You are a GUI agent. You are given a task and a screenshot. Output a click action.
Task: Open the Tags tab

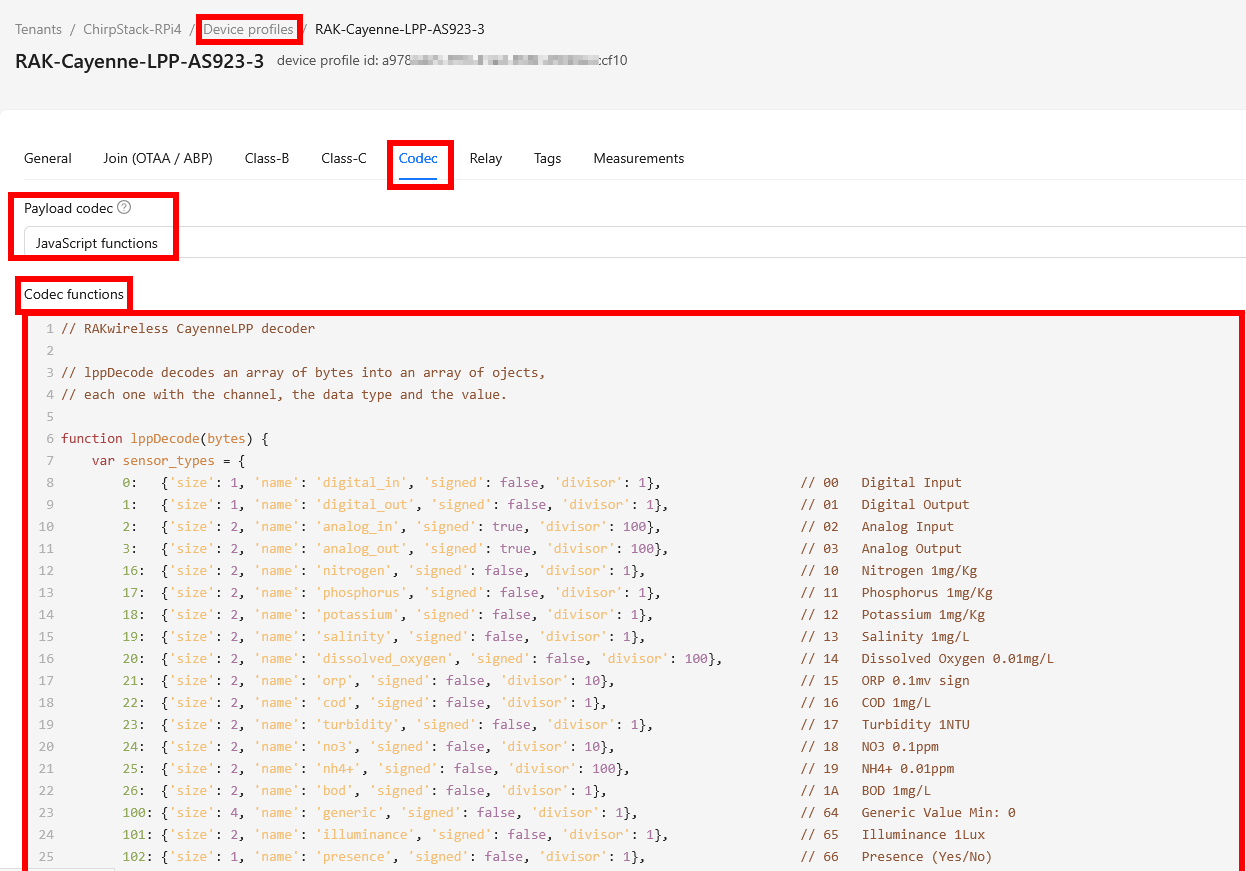(x=547, y=158)
